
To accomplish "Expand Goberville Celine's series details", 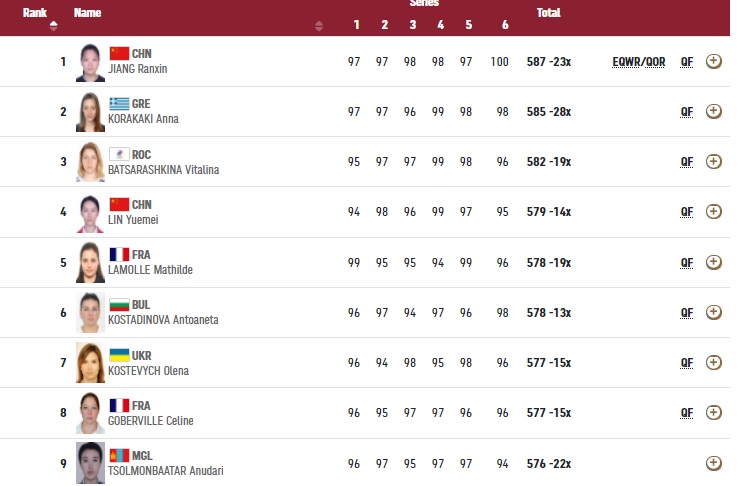I will (x=713, y=412).
